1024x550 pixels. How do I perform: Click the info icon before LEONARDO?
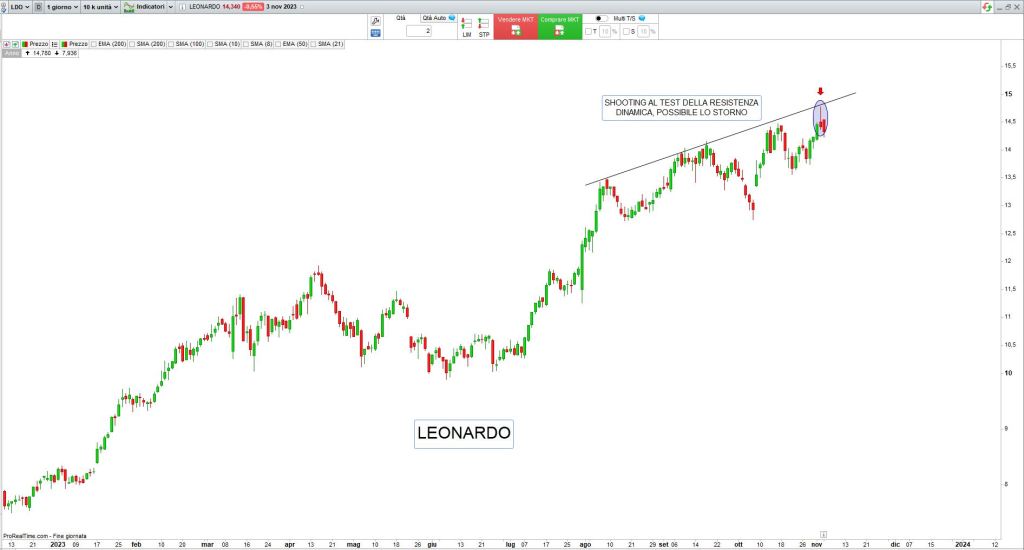pyautogui.click(x=182, y=7)
